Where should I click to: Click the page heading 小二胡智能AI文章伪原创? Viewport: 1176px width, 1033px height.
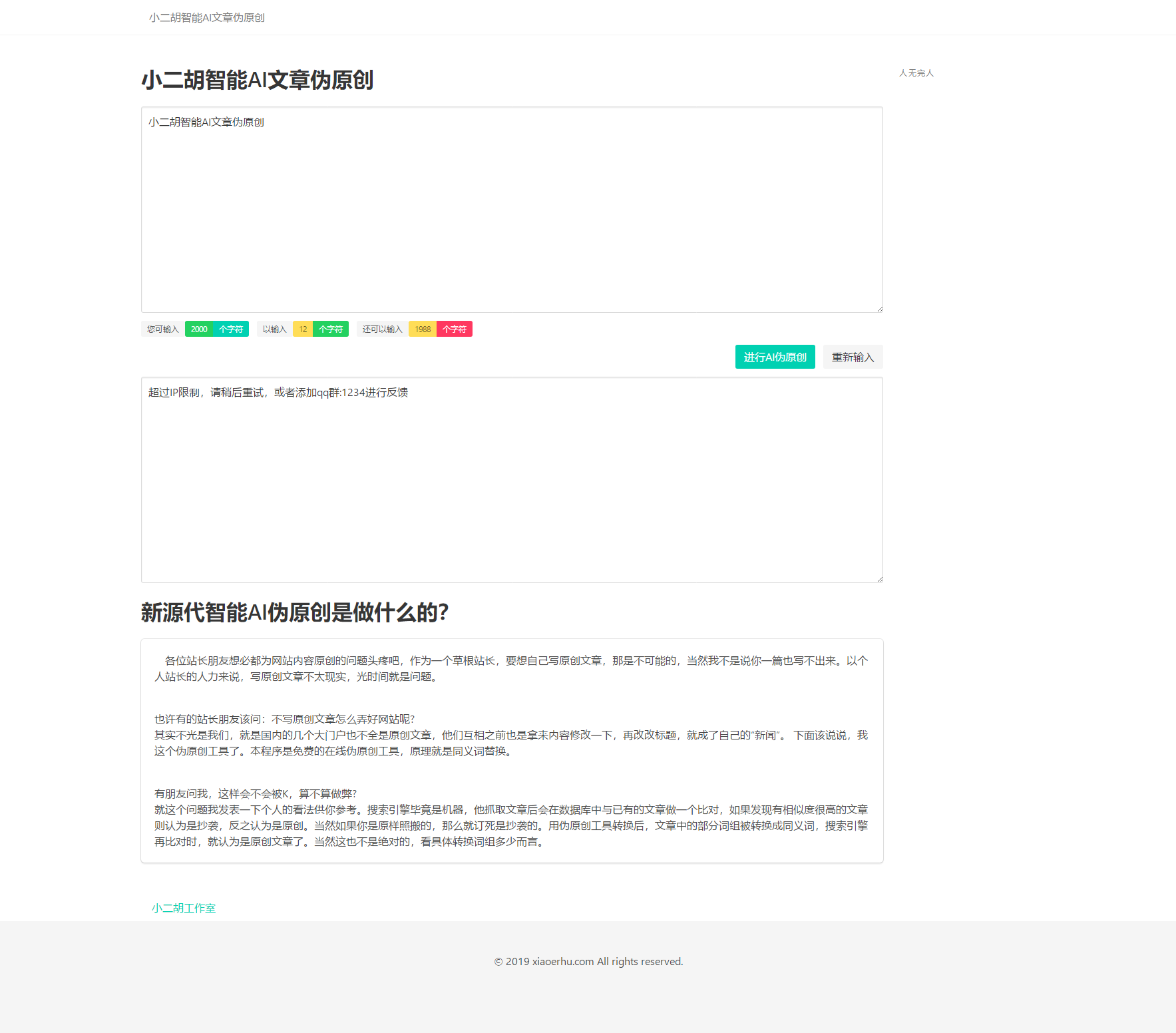[257, 80]
